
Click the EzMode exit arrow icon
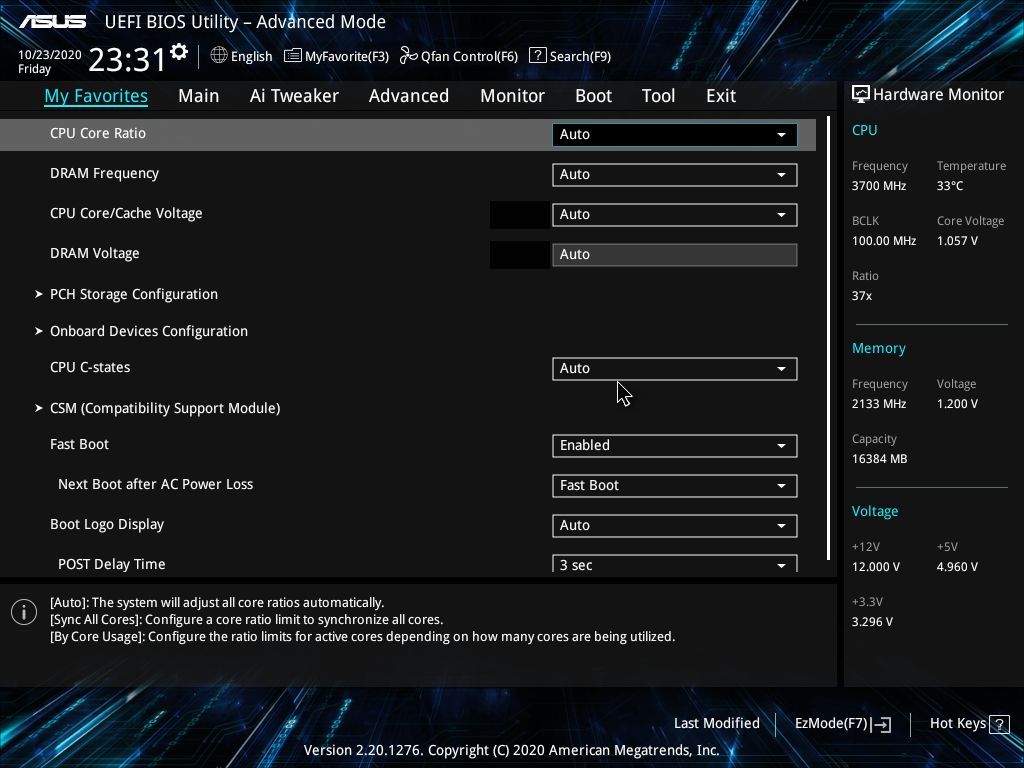[882, 724]
